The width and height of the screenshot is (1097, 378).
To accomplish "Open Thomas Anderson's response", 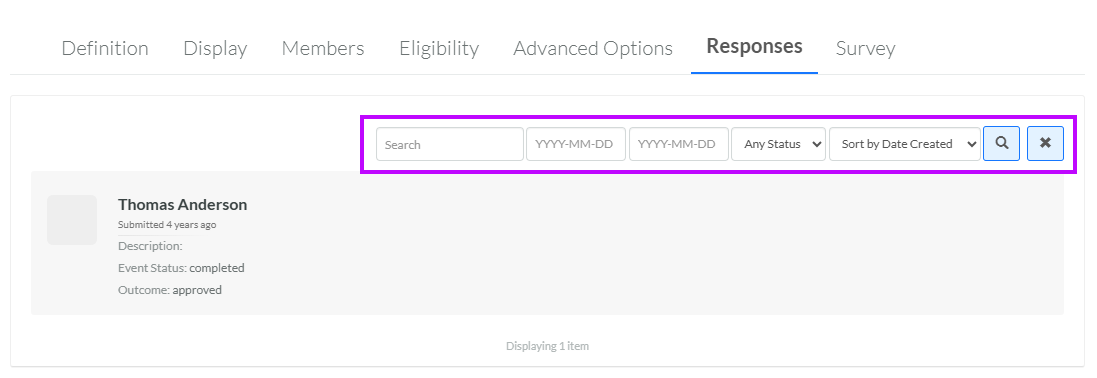I will click(183, 204).
